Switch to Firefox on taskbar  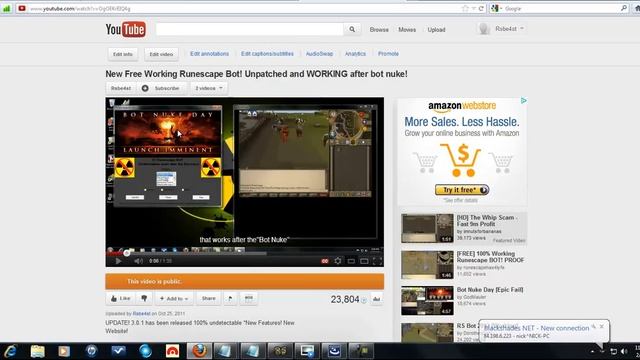199,351
